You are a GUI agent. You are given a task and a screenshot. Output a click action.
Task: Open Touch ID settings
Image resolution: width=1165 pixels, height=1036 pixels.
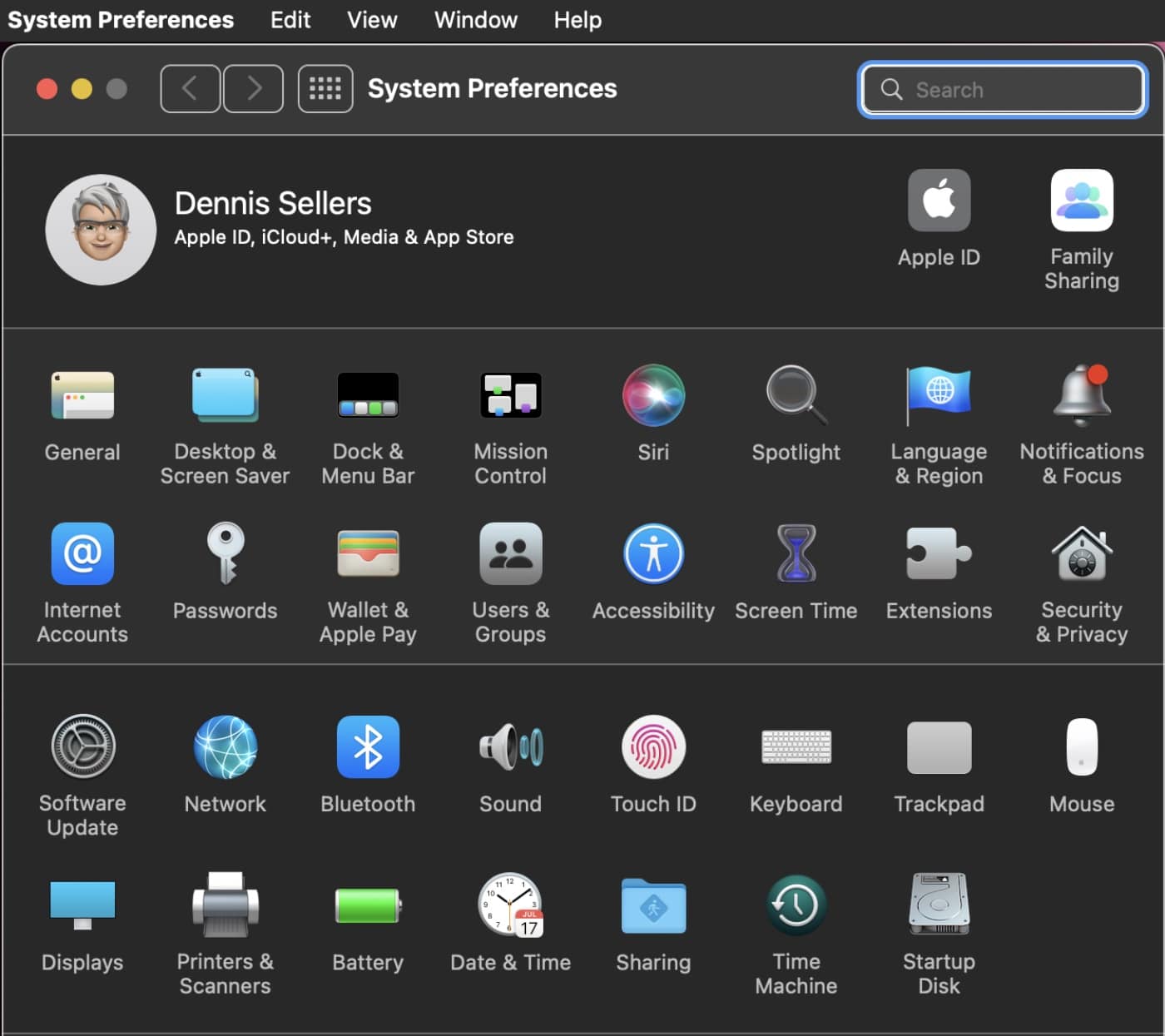click(x=653, y=746)
